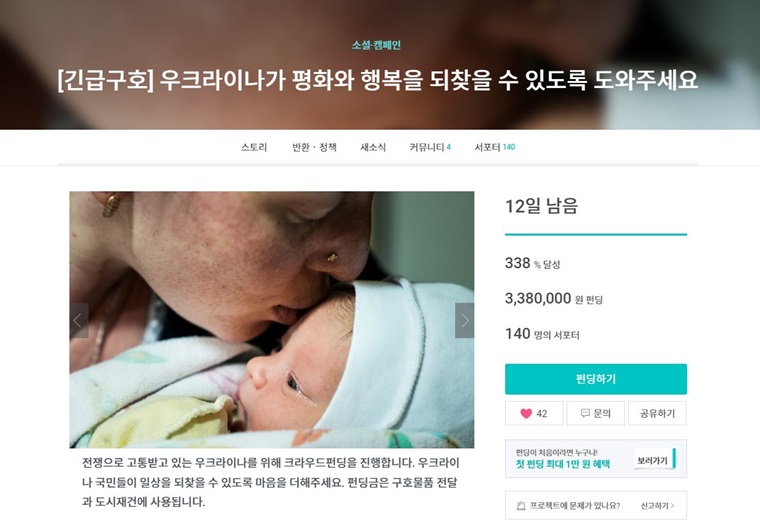Click the speech bubble inquiry icon
The width and height of the screenshot is (760, 531).
click(x=585, y=413)
